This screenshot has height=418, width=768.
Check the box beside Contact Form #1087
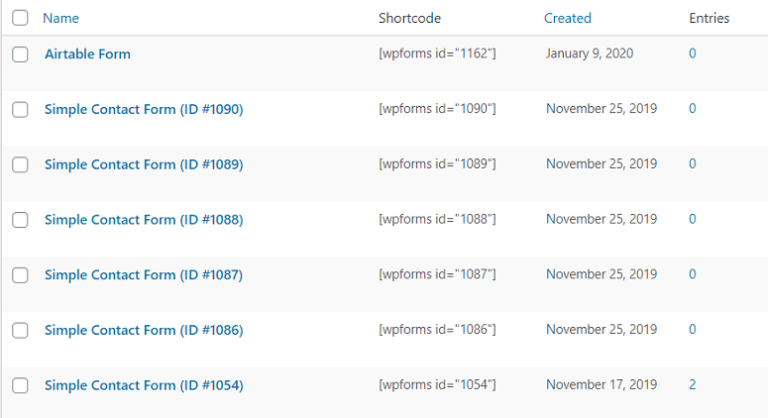tap(20, 275)
